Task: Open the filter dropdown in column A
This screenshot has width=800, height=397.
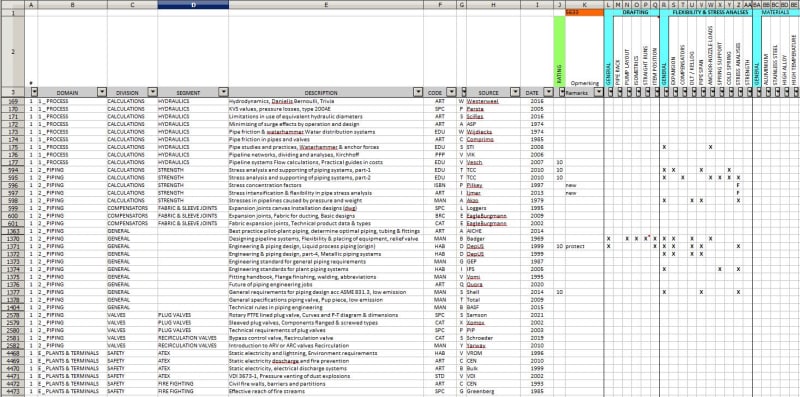Action: [x=35, y=92]
